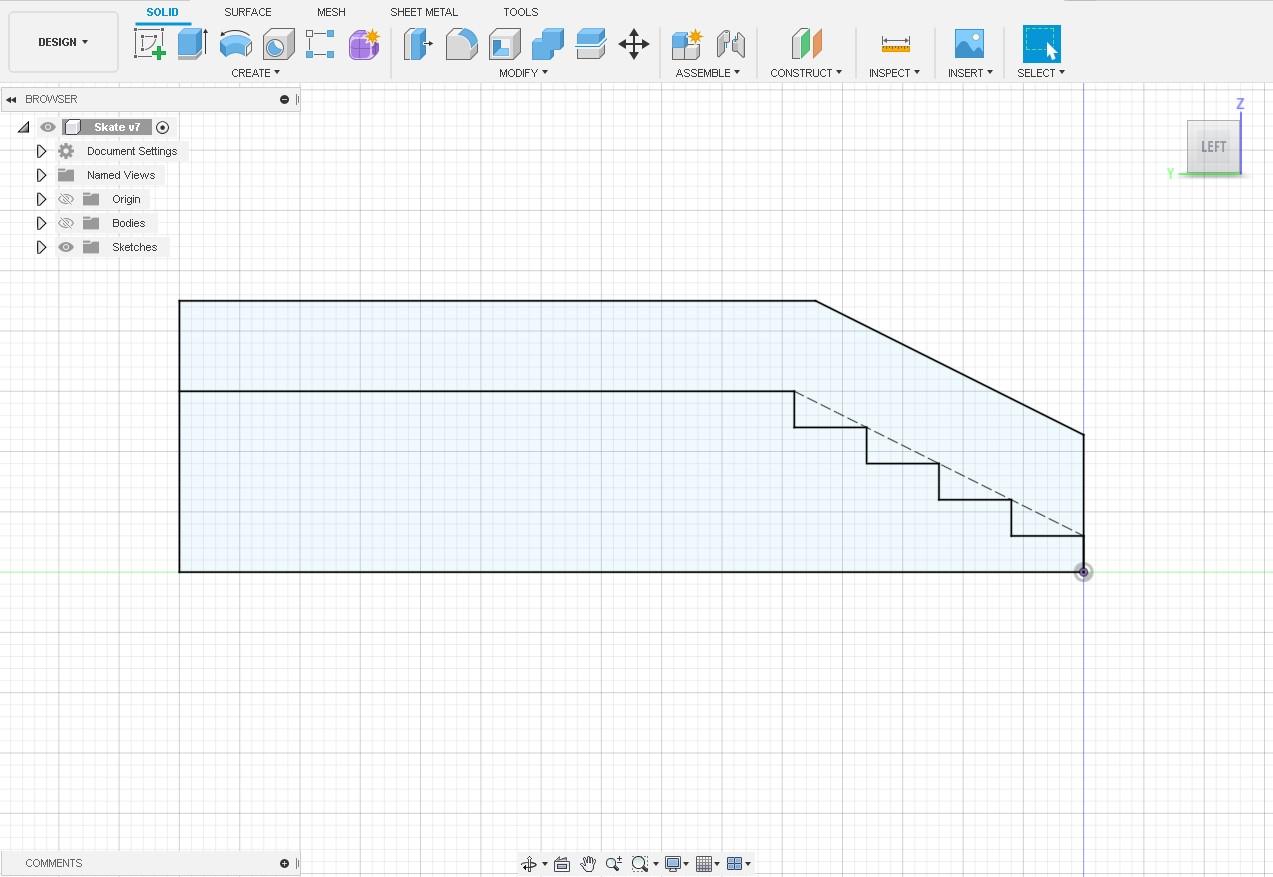1273x877 pixels.
Task: Click the BROWSER panel options dot
Action: click(x=285, y=99)
